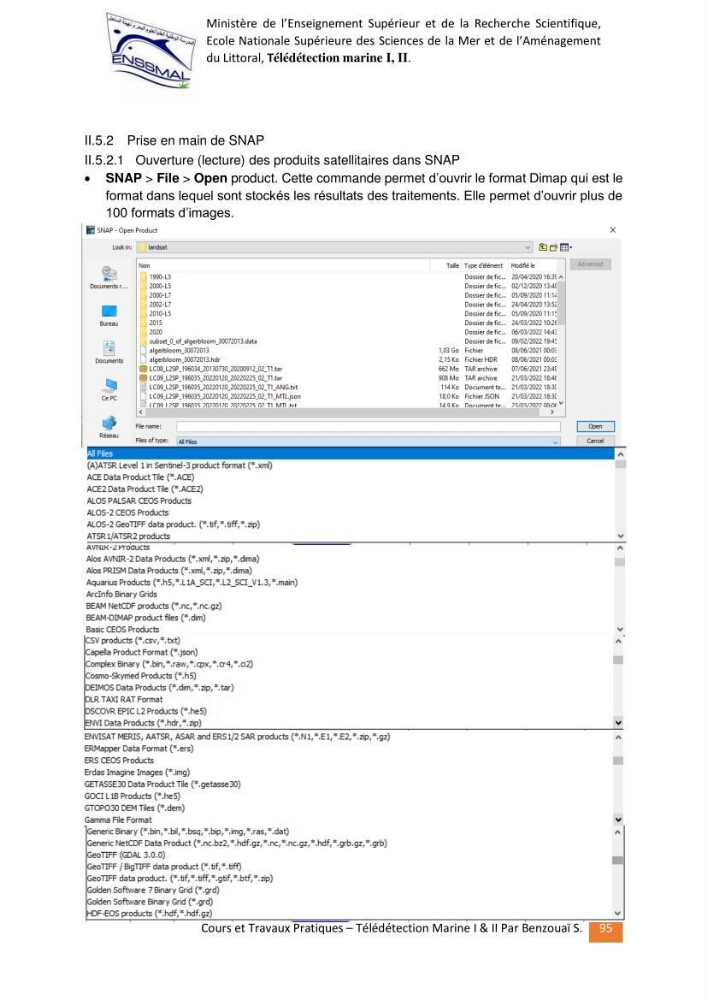Image resolution: width=707 pixels, height=1000 pixels.
Task: Choose (A)ATSR Level 1 Sentinel-3 format
Action: pos(179,466)
